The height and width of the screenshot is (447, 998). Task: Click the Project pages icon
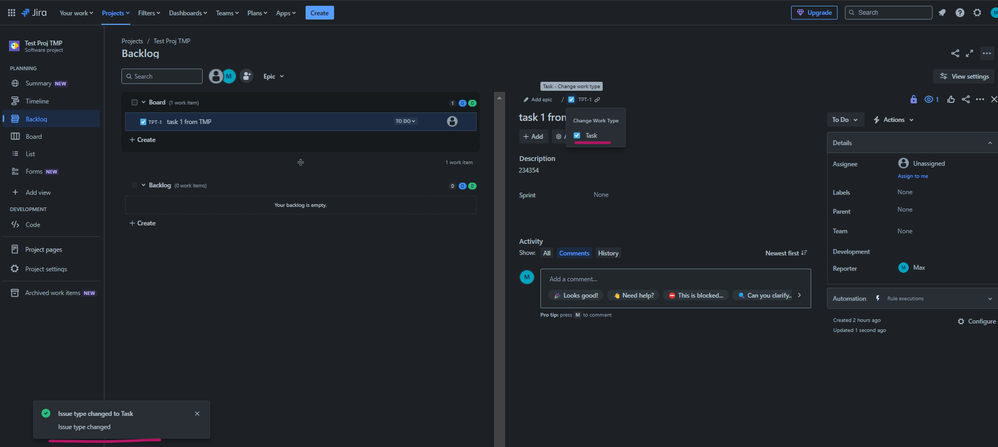click(15, 250)
